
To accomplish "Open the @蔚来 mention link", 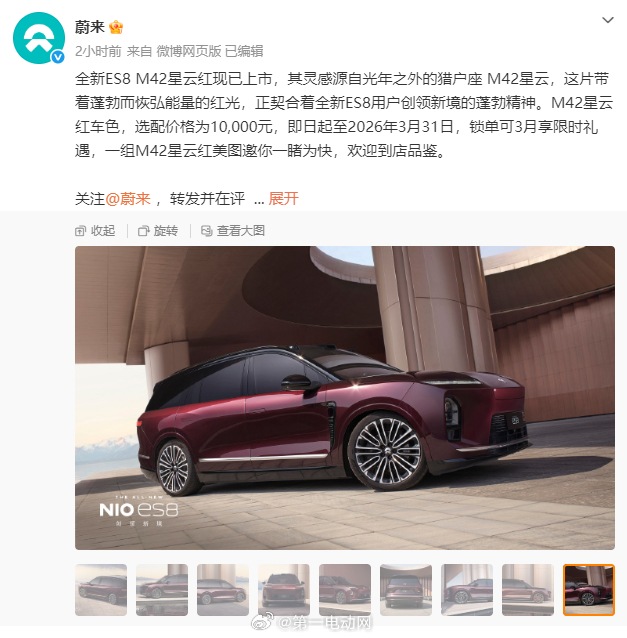I will tap(128, 199).
